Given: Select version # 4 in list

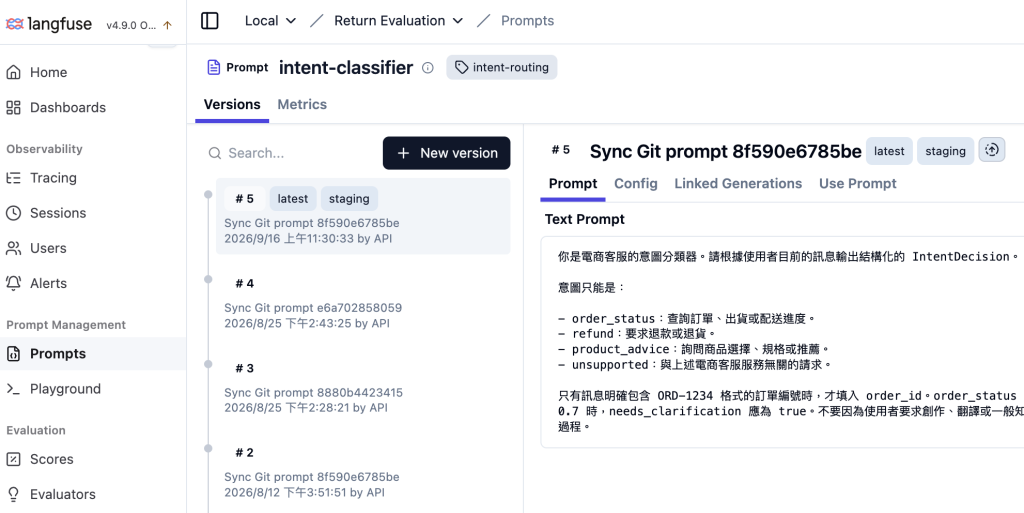Looking at the screenshot, I should pos(363,302).
